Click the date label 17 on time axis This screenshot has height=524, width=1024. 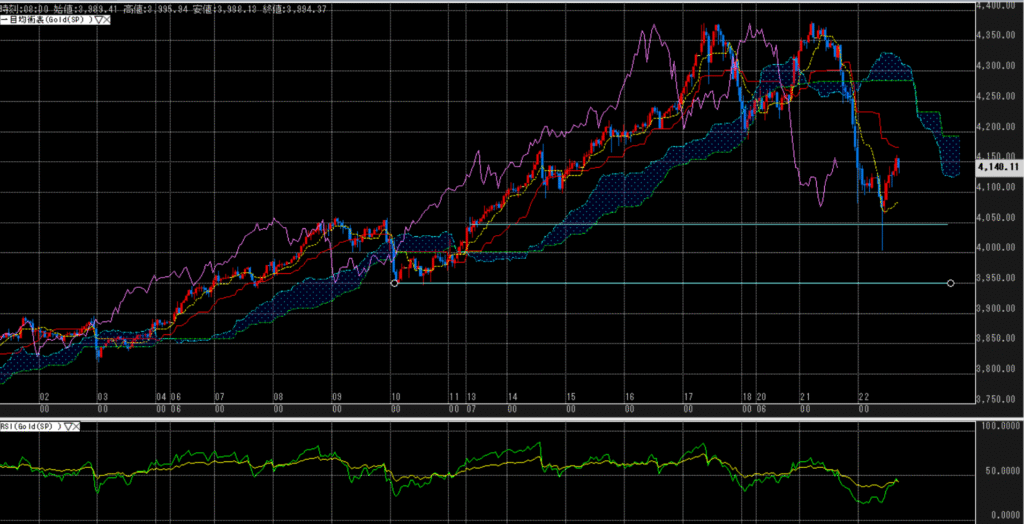(x=689, y=397)
